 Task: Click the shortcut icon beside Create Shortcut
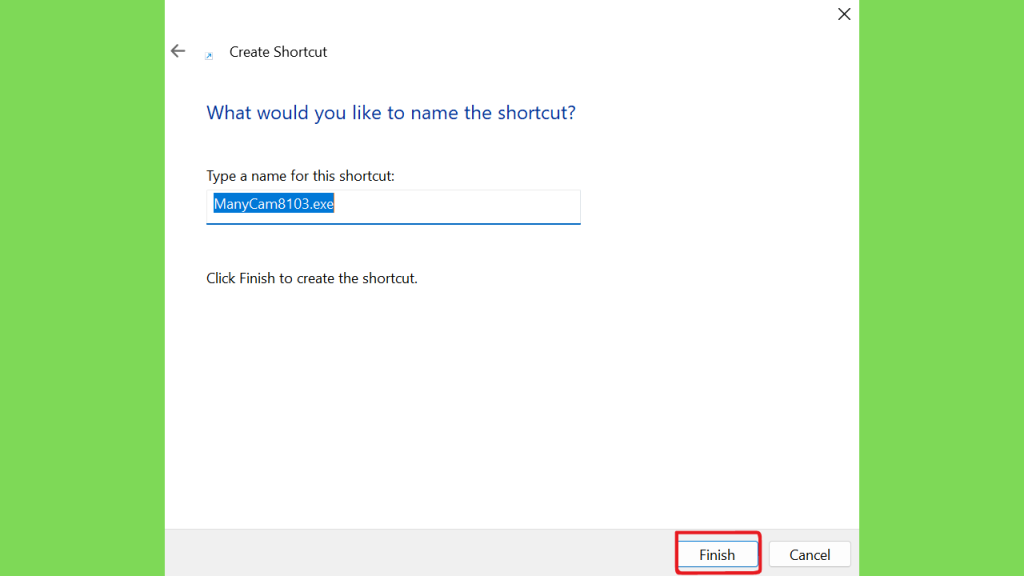[209, 55]
